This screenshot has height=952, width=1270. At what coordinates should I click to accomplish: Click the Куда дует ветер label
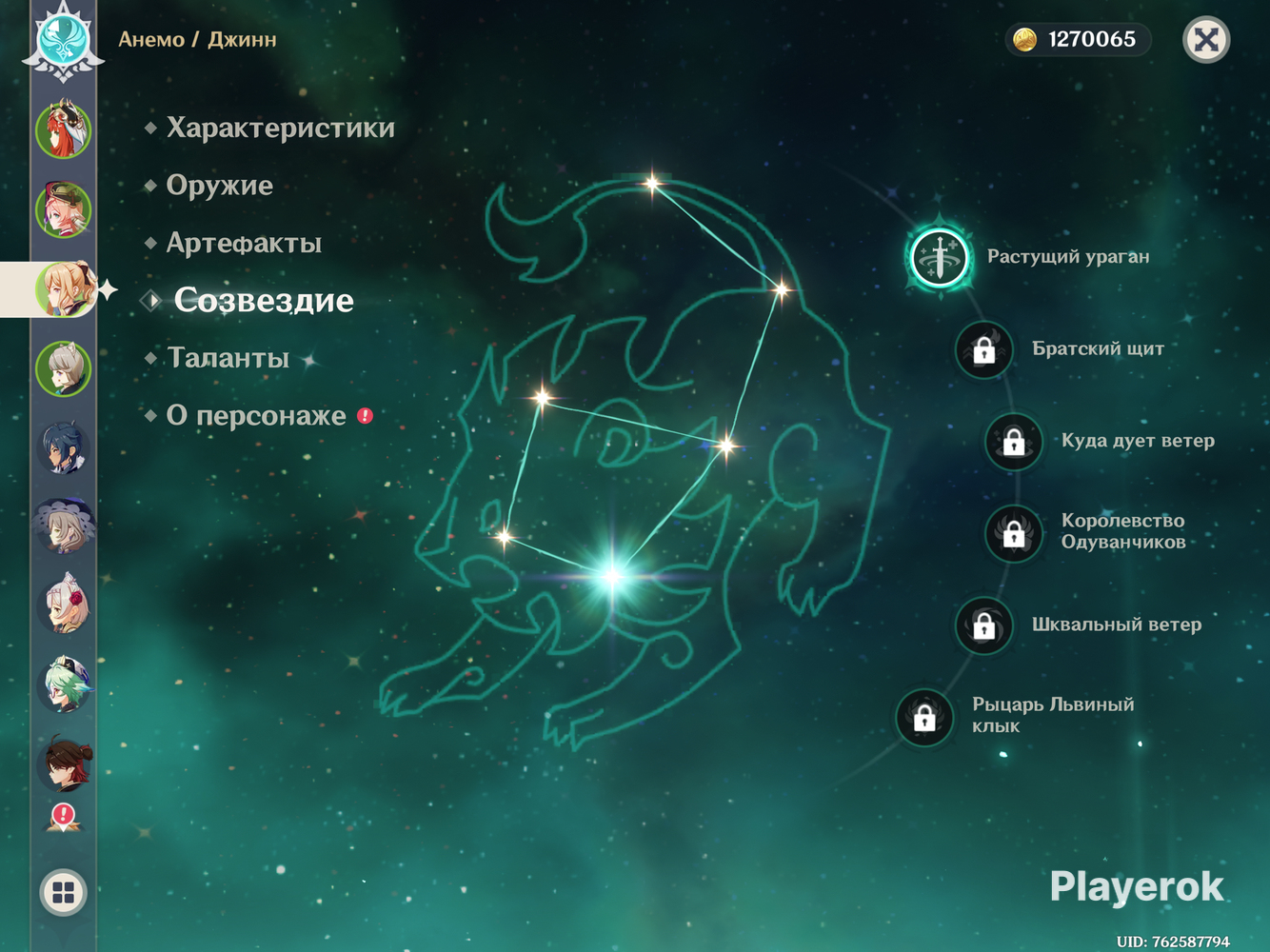(1138, 441)
